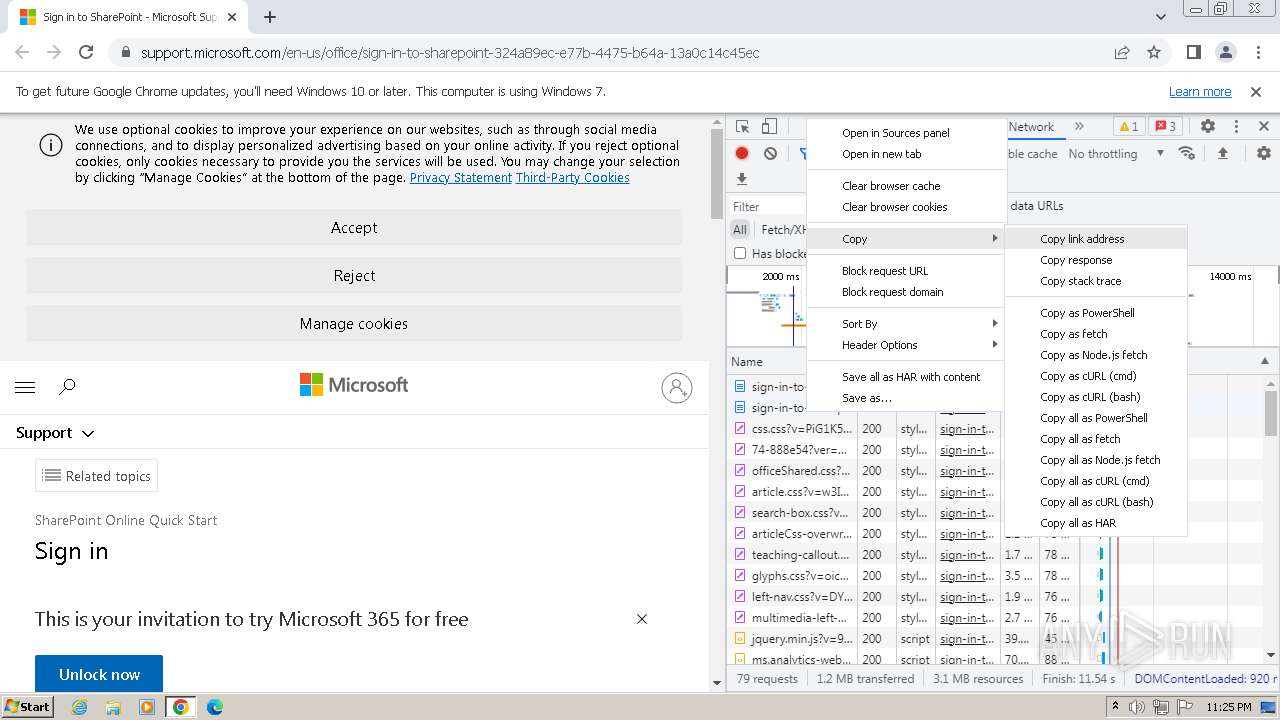Open DevTools main settings gear
The height and width of the screenshot is (720, 1280).
click(1208, 126)
